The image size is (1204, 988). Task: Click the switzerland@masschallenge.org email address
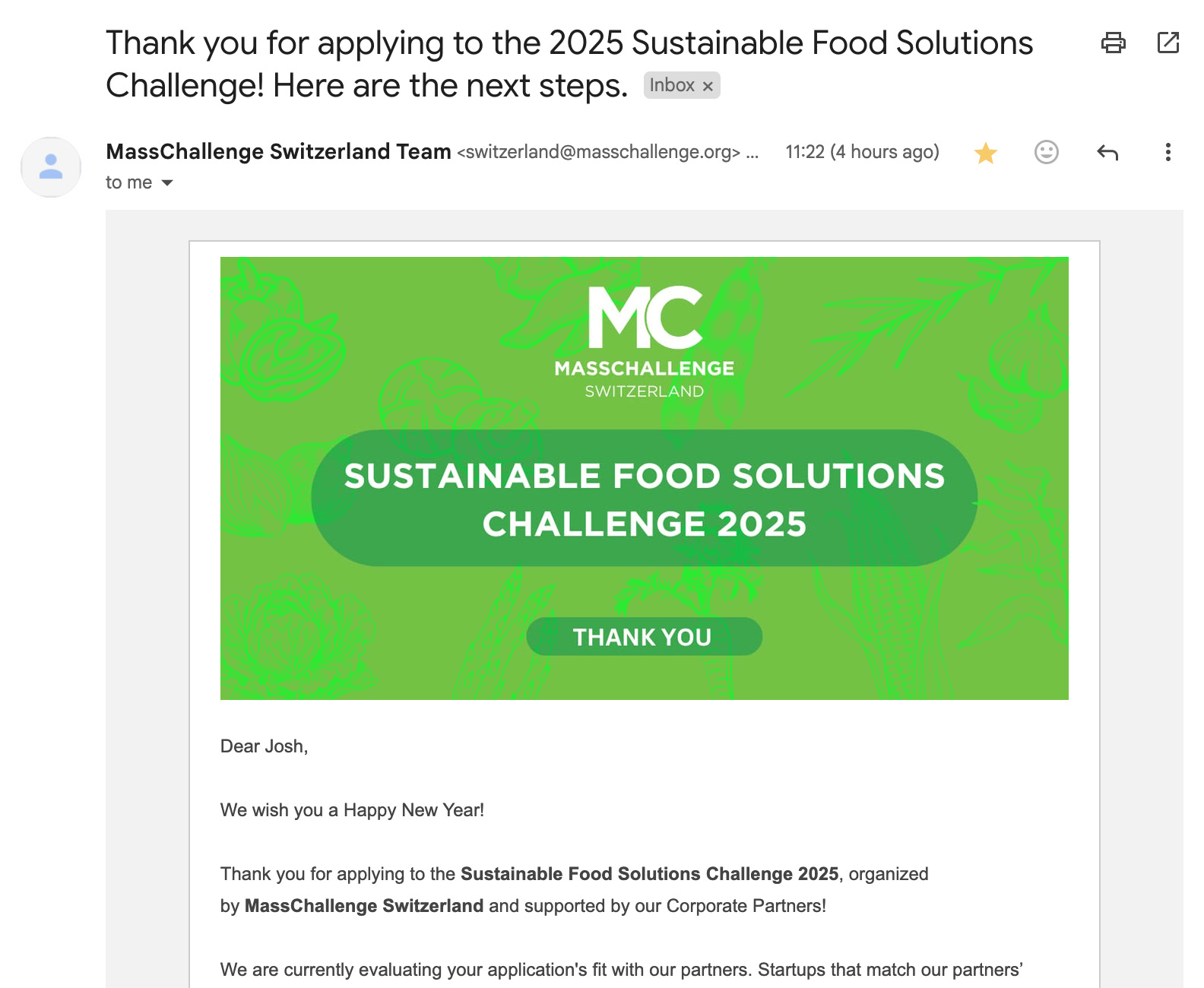coord(598,152)
